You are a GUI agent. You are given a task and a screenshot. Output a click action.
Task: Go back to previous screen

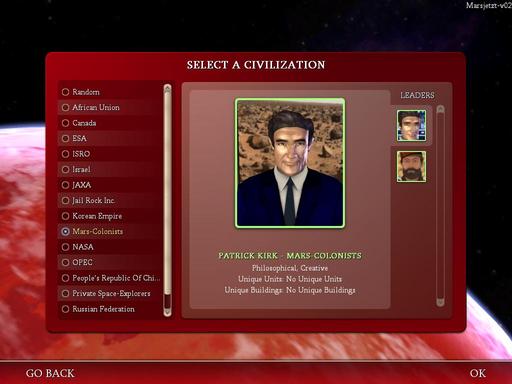[x=50, y=373]
